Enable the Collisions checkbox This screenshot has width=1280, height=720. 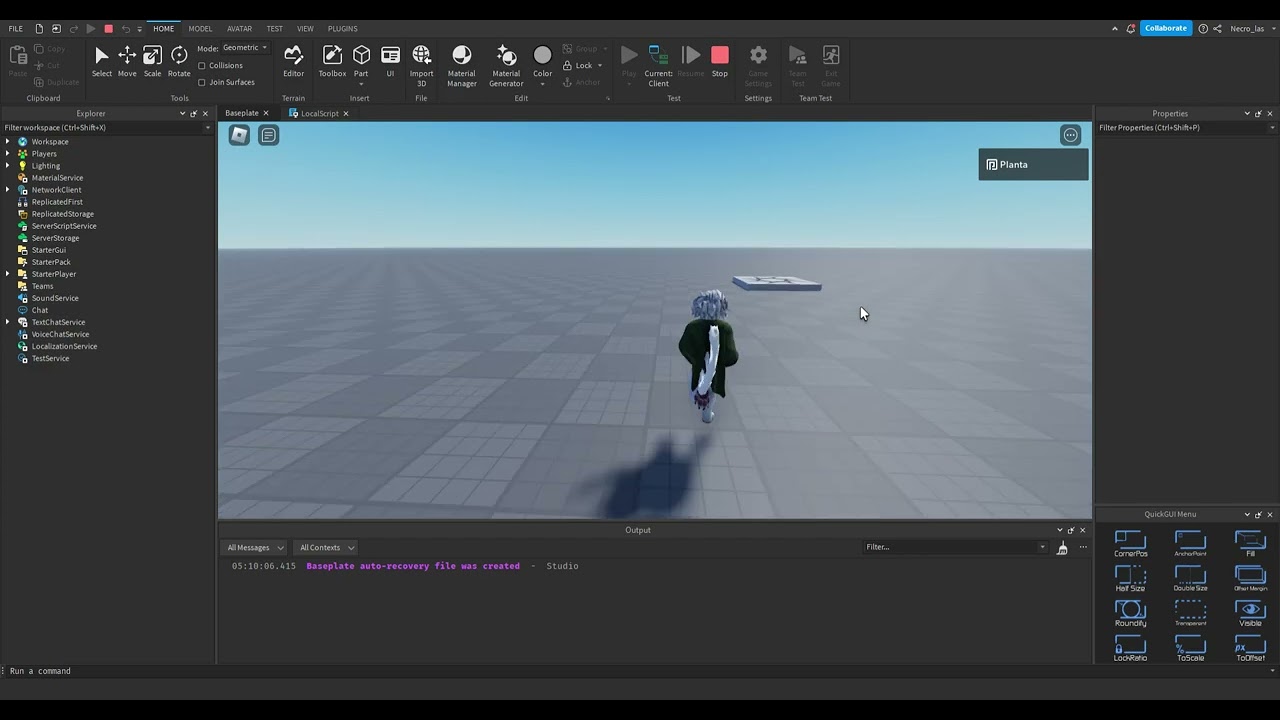pyautogui.click(x=202, y=66)
